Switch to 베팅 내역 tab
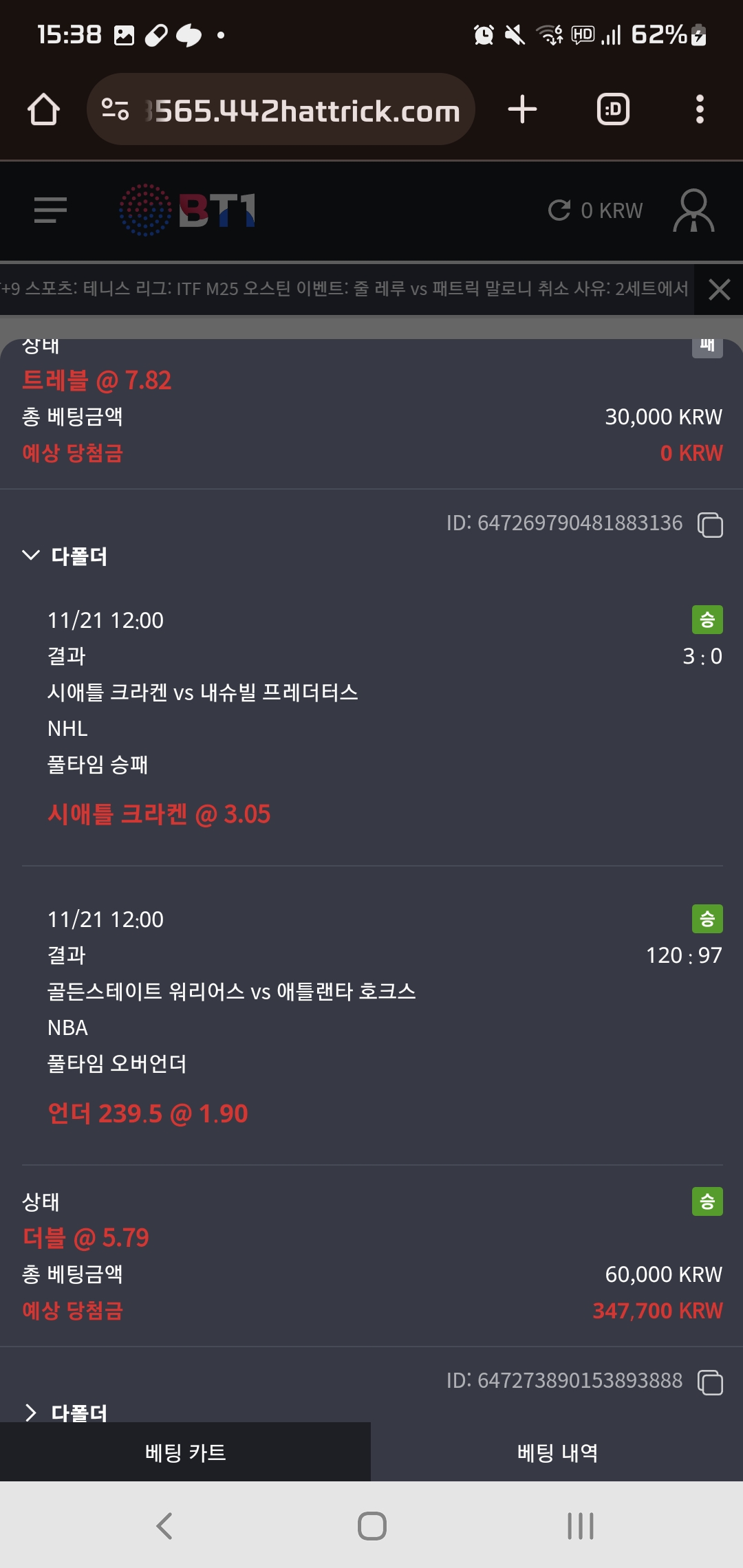This screenshot has height=1568, width=743. [x=557, y=1452]
